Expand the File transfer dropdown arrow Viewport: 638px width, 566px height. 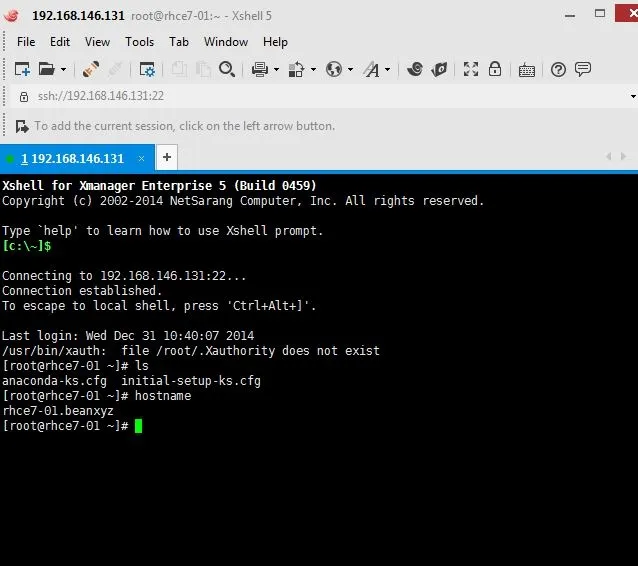[x=313, y=70]
